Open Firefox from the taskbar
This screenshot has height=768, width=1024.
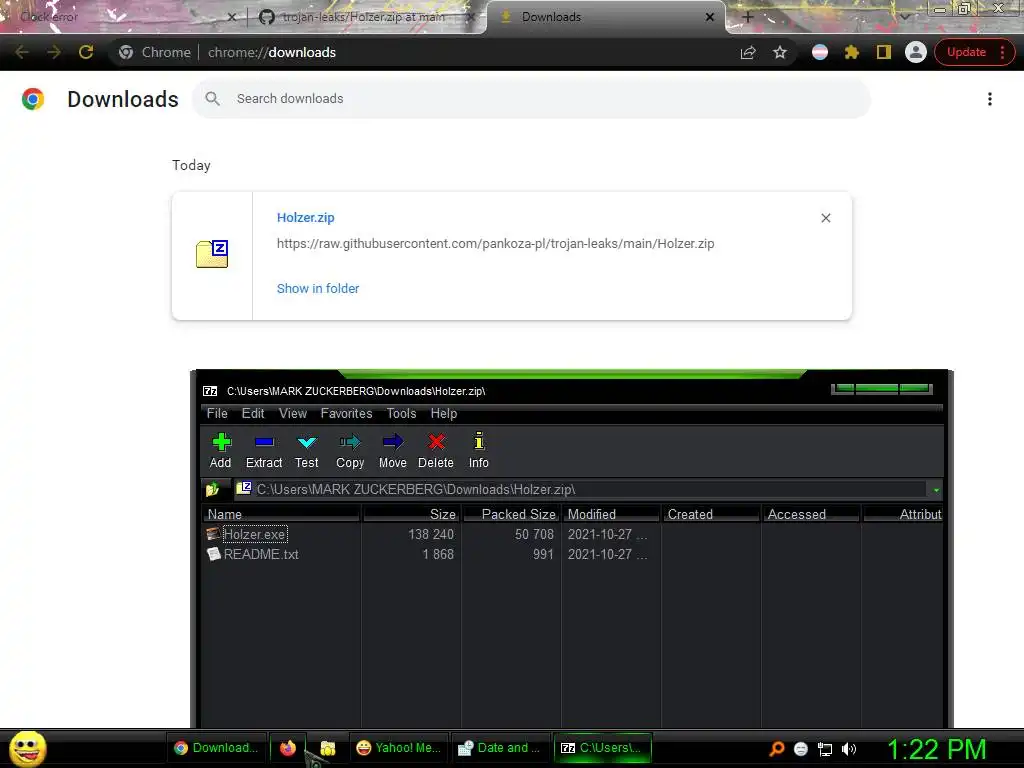click(x=287, y=748)
